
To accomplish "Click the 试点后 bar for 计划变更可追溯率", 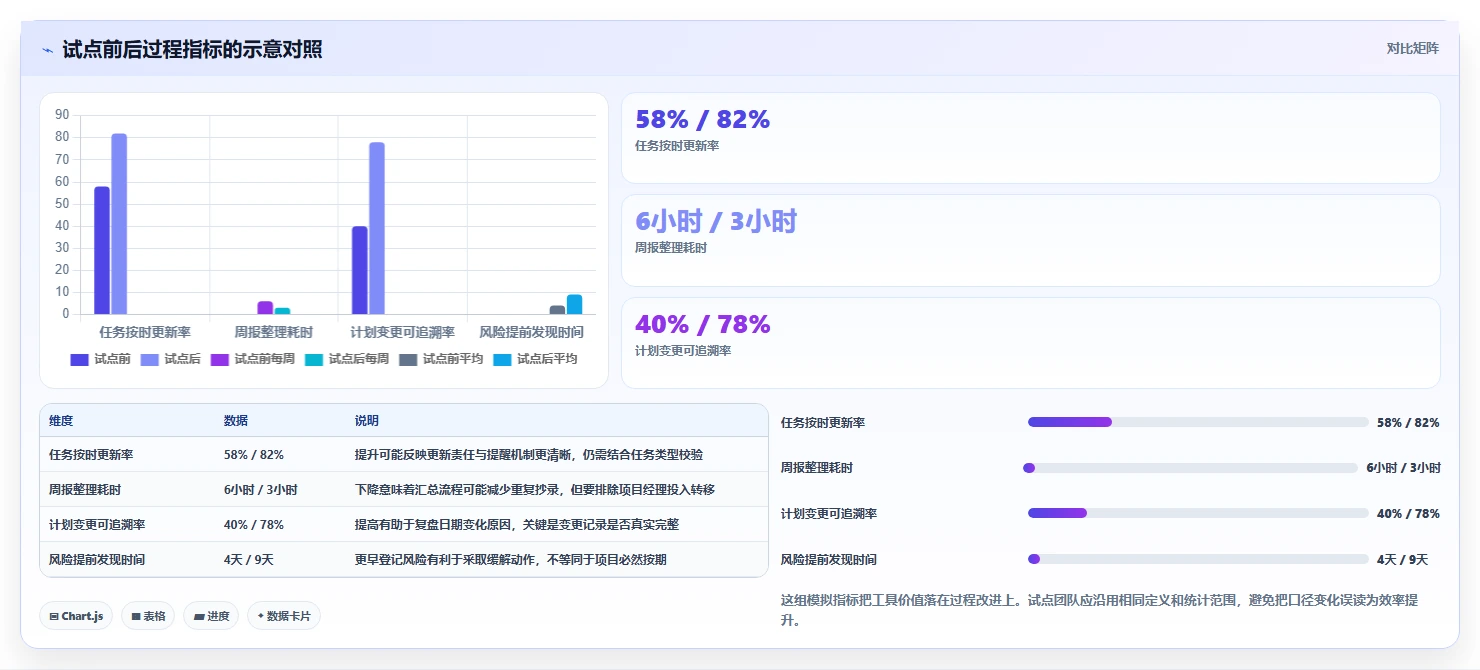I will click(377, 228).
